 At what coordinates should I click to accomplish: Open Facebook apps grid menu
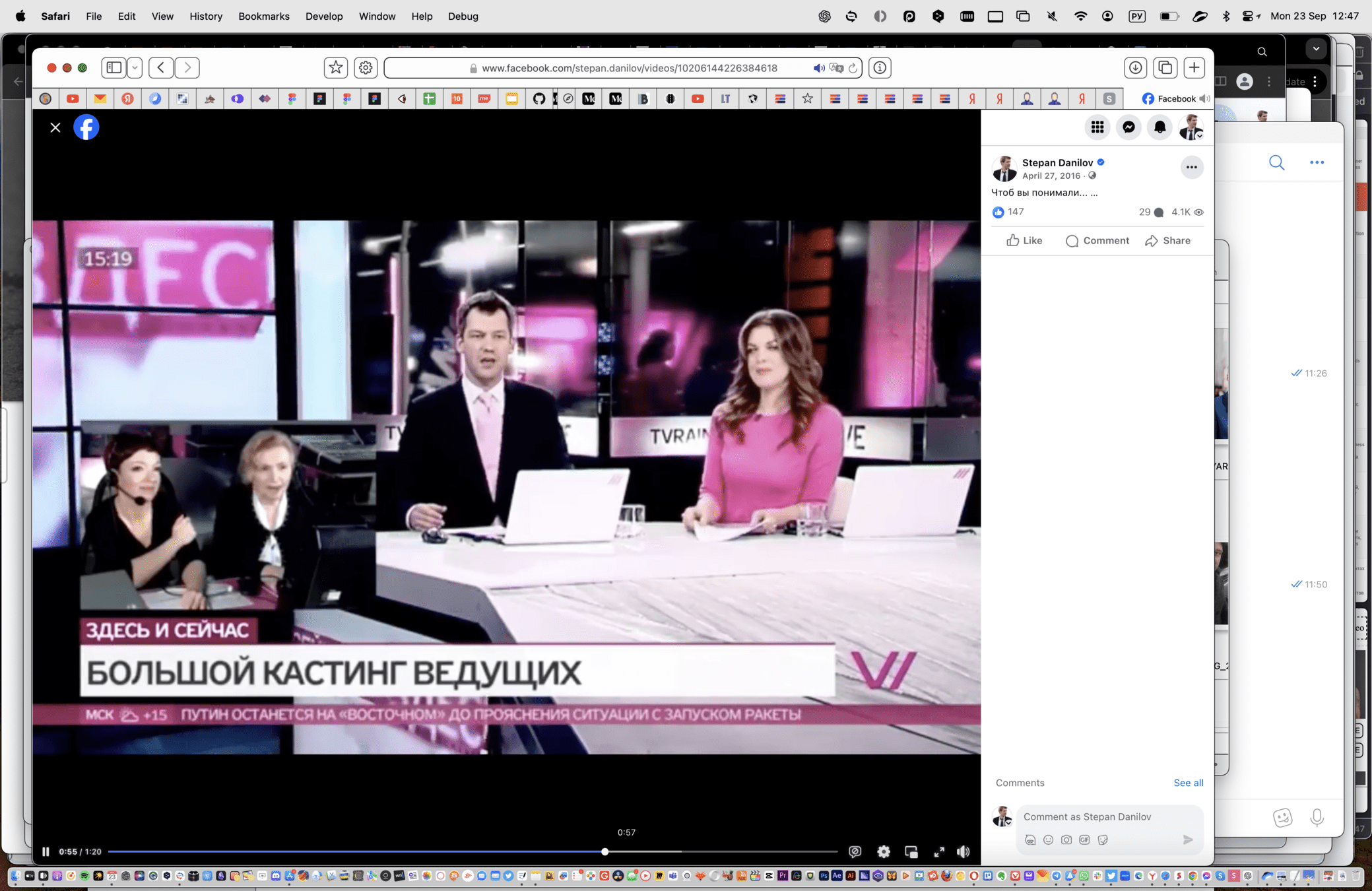tap(1097, 127)
